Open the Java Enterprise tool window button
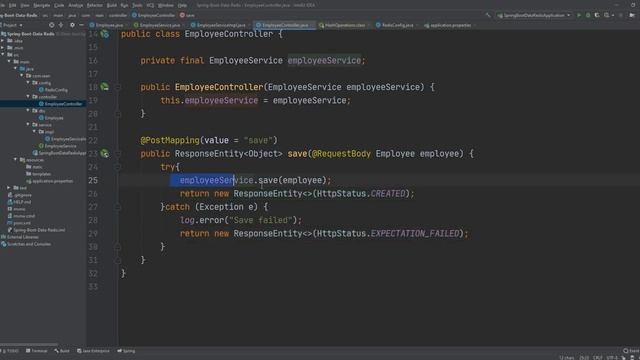The image size is (640, 360). pyautogui.click(x=93, y=351)
